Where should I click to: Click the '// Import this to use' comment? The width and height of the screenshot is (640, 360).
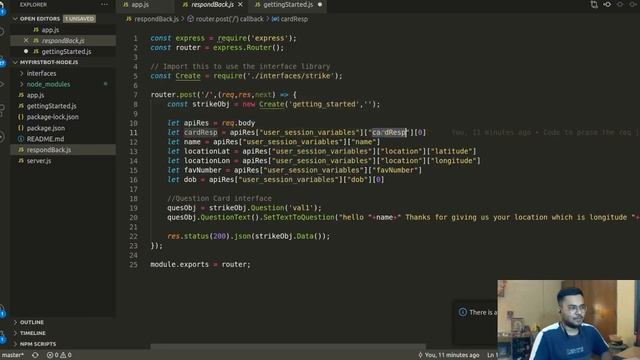[x=240, y=67]
